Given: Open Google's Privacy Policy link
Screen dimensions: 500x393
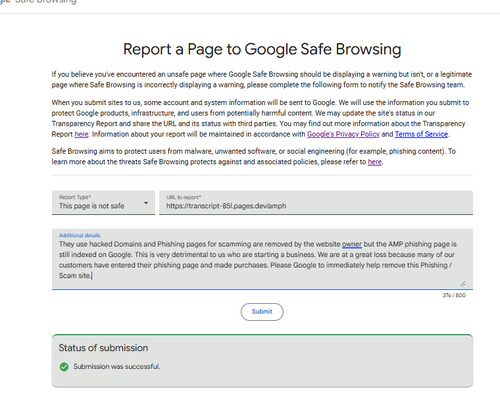Looking at the screenshot, I should tap(343, 134).
